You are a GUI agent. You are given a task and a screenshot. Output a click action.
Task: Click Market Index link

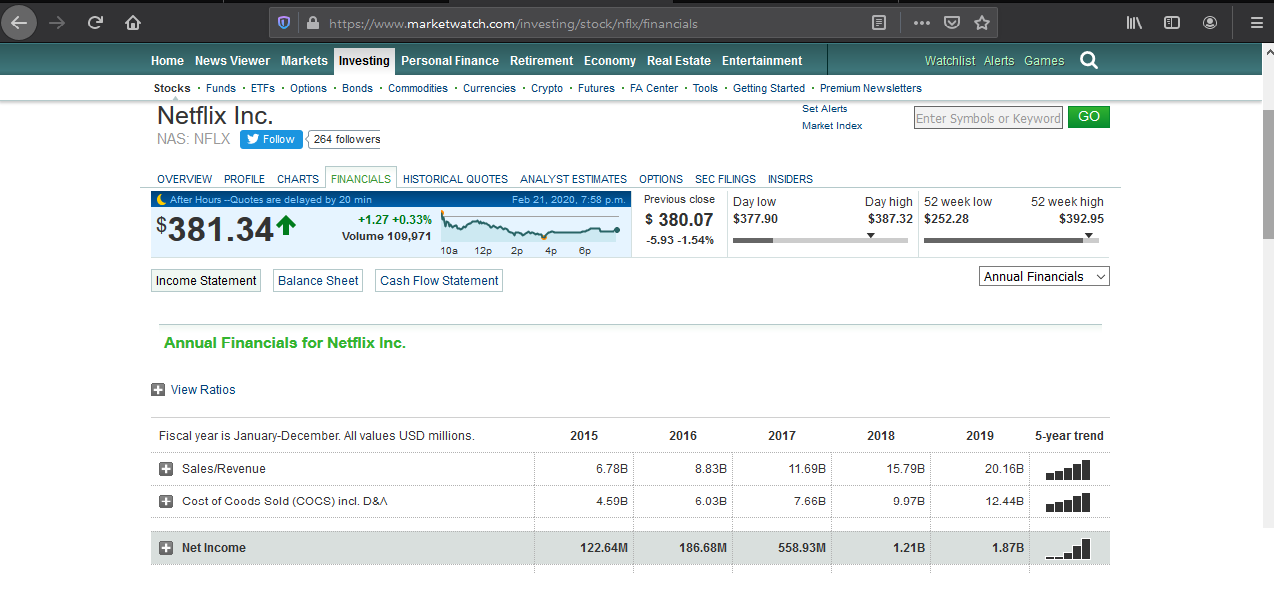[832, 126]
